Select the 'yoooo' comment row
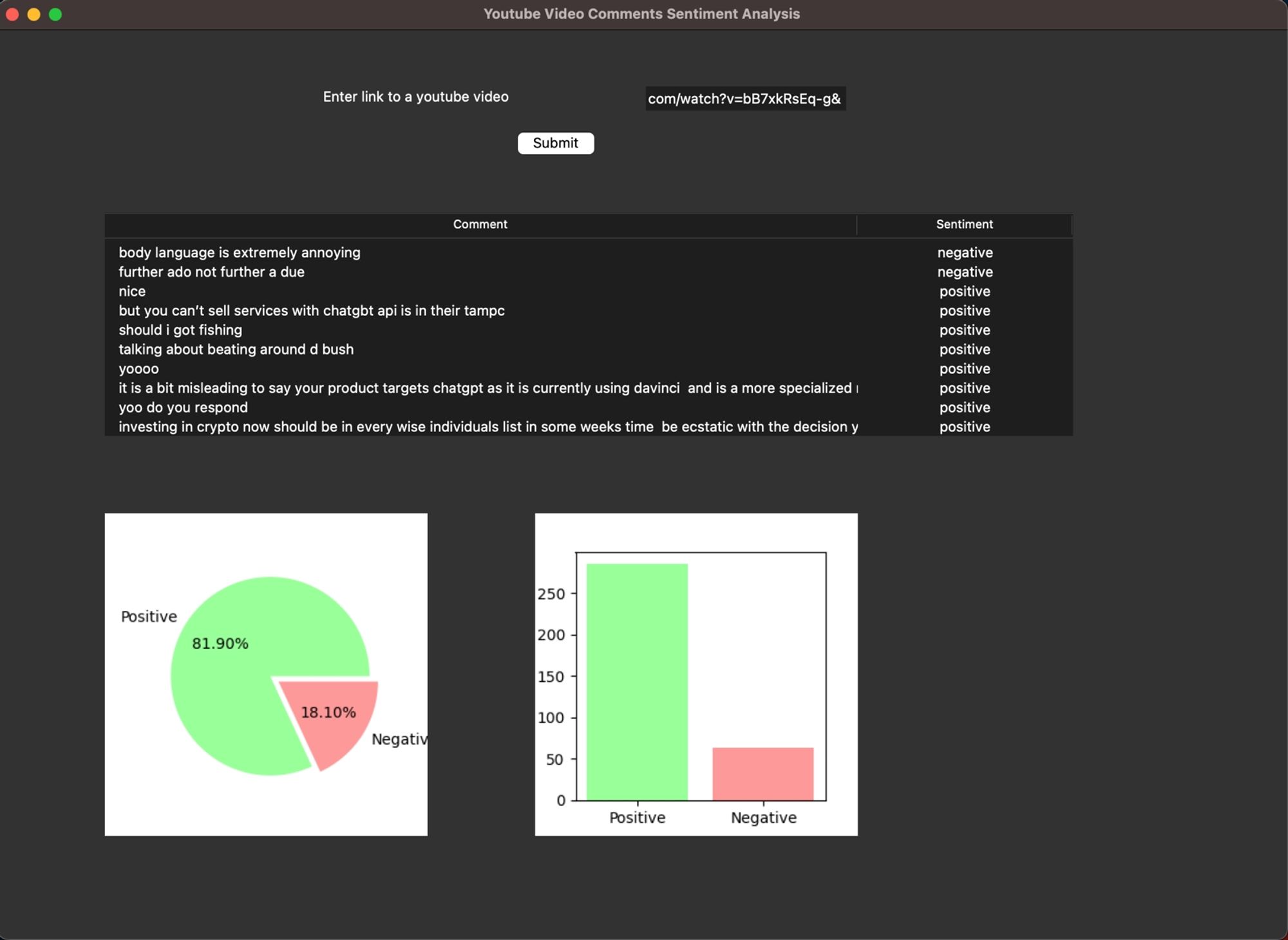The height and width of the screenshot is (940, 1288). point(138,368)
